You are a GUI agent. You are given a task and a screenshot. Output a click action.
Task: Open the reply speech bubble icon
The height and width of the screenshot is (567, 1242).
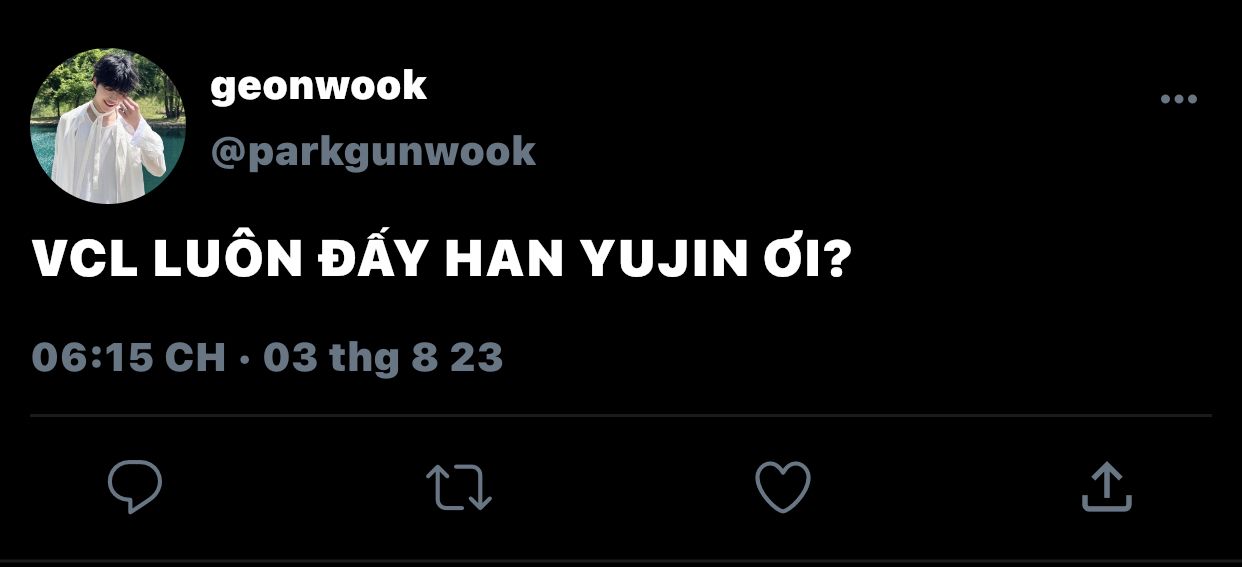point(135,487)
